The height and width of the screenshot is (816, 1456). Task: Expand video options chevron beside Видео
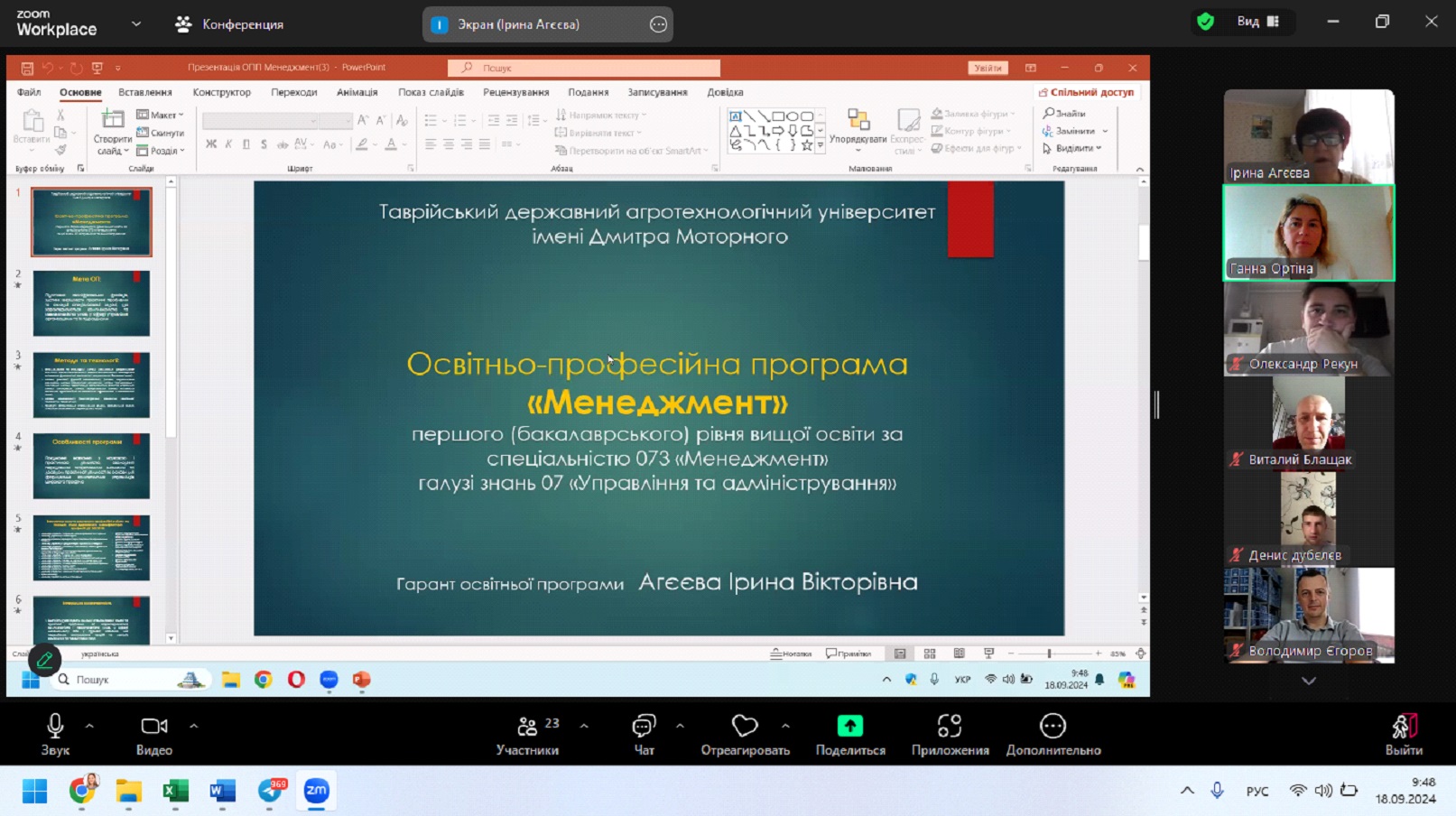pos(193,725)
